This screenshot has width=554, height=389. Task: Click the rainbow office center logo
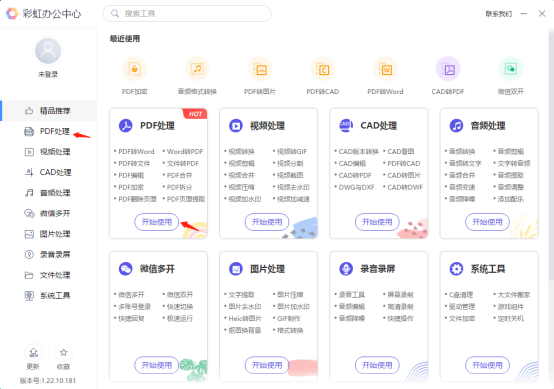12,13
